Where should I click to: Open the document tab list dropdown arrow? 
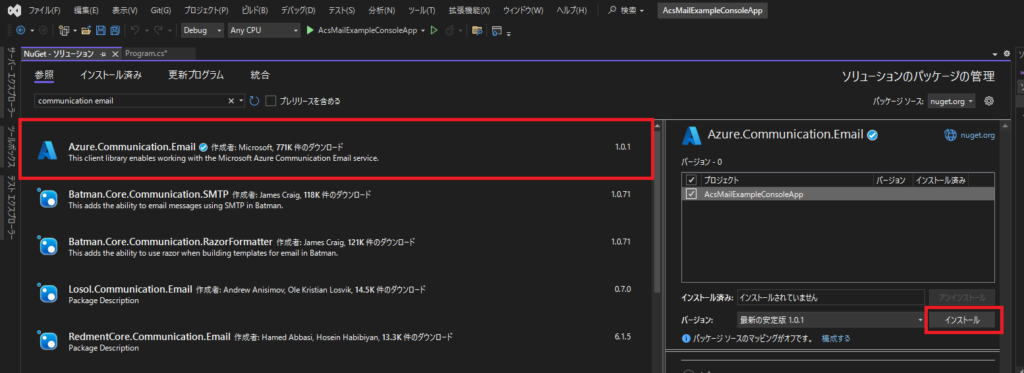(x=995, y=54)
